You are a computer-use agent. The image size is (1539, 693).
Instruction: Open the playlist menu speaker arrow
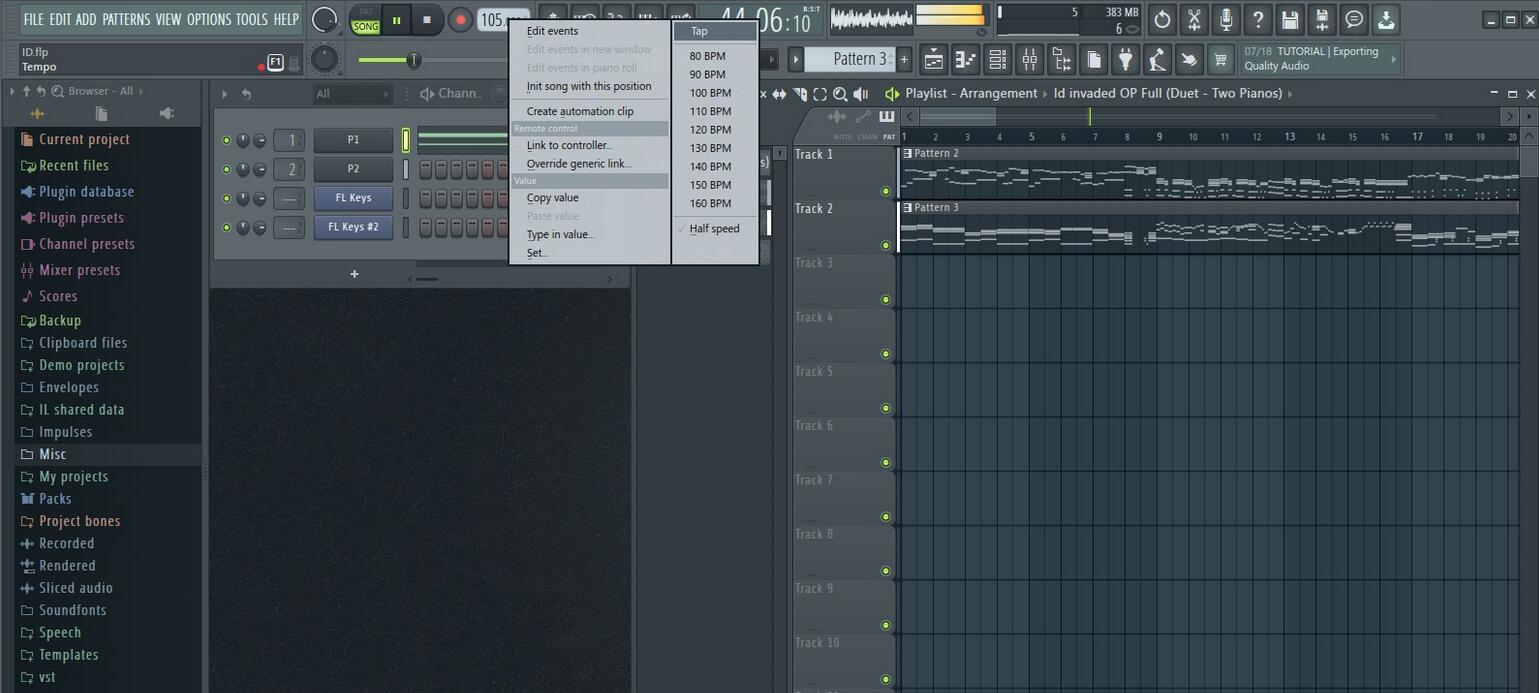click(x=891, y=94)
